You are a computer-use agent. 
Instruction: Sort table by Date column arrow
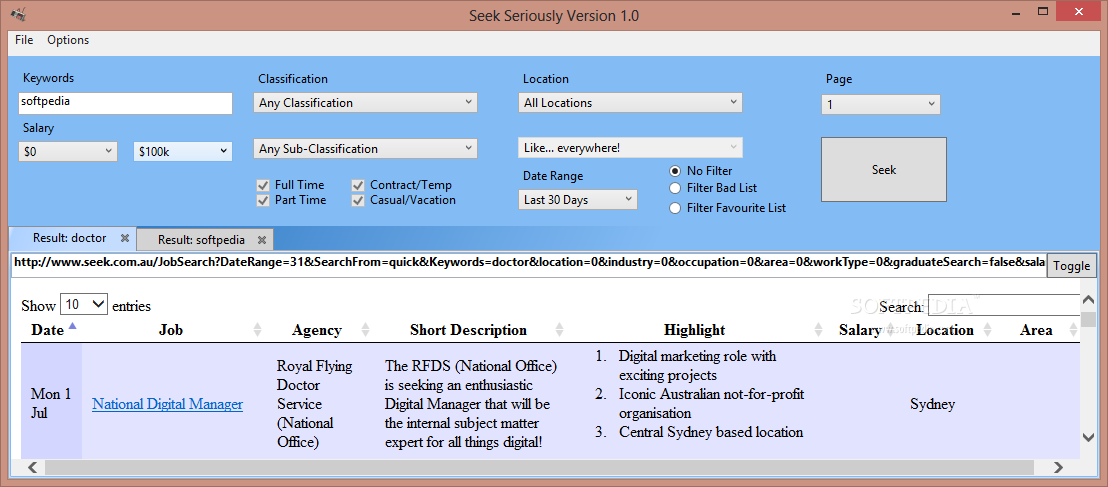click(x=73, y=327)
